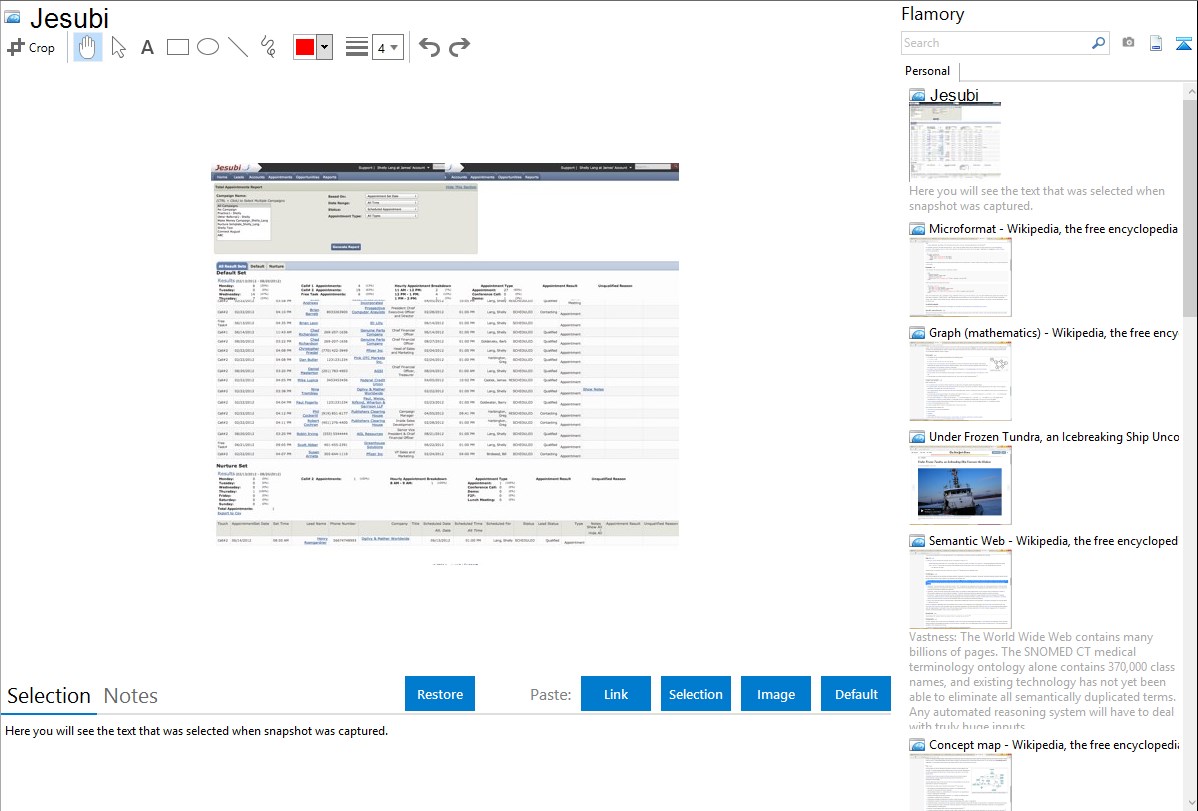1198x811 pixels.
Task: Open the Graph (mathematics) snapshot thumbnail
Action: 960,381
